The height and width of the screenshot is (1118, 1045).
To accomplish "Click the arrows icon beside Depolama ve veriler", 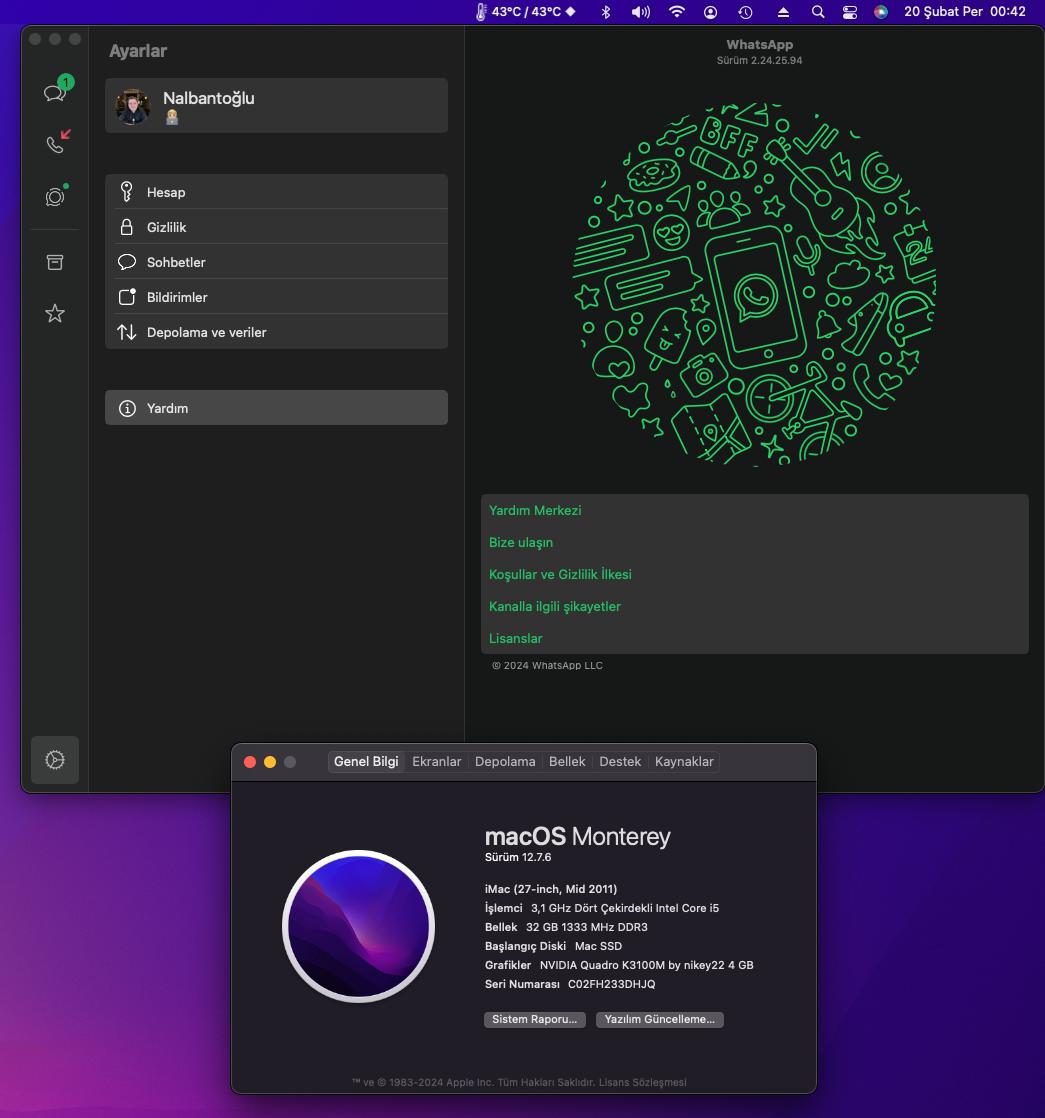I will pos(127,332).
